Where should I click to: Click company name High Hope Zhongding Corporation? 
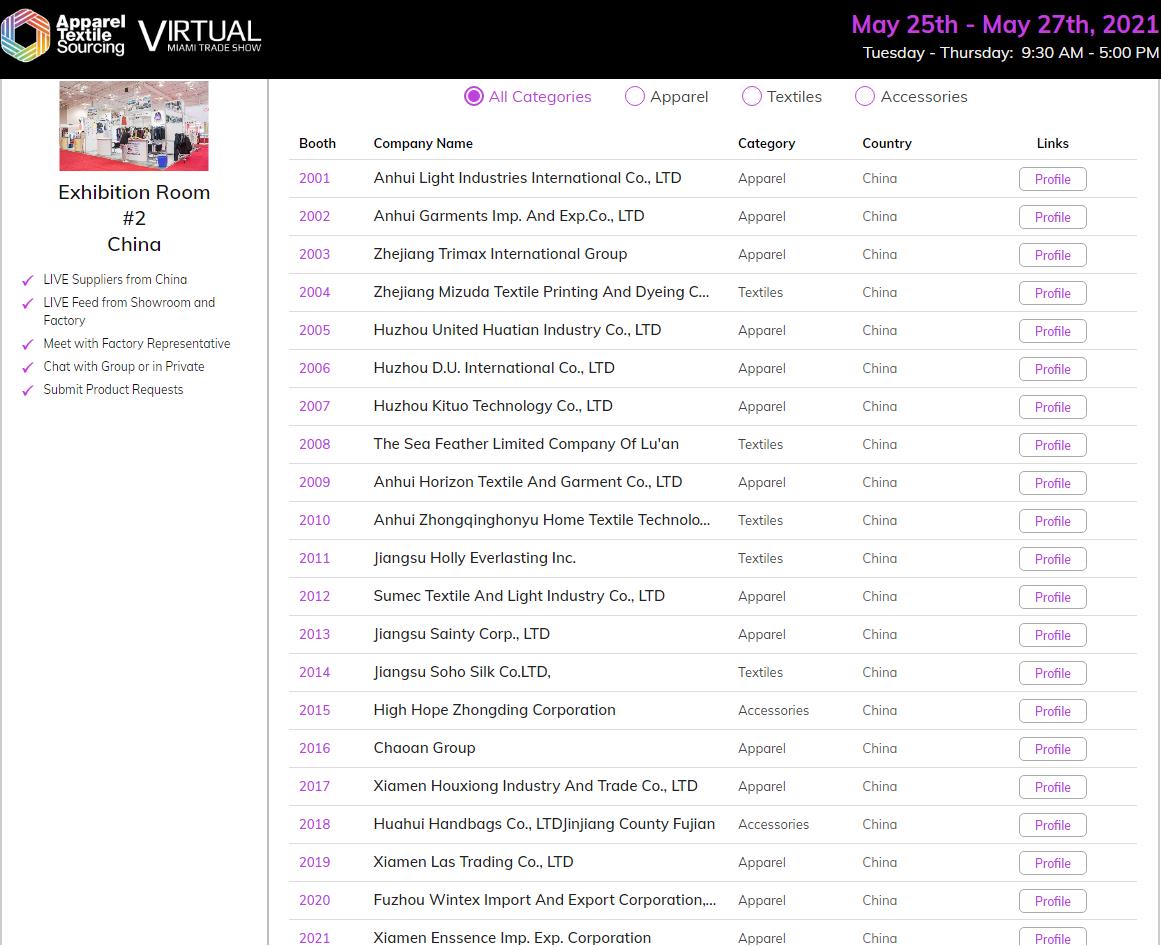click(x=495, y=710)
